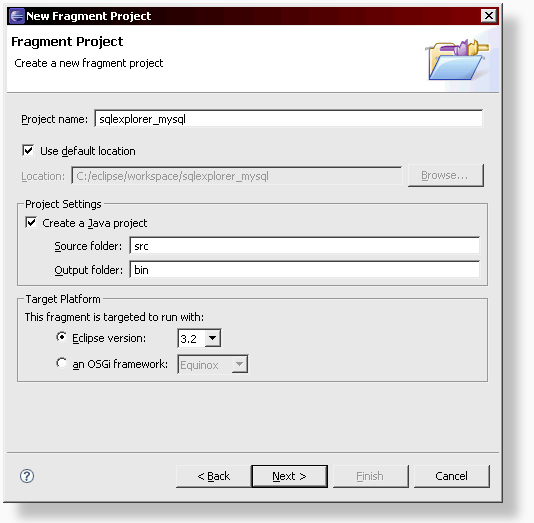Click the fragment project folder wizard image
Image resolution: width=534 pixels, height=523 pixels.
[x=457, y=60]
